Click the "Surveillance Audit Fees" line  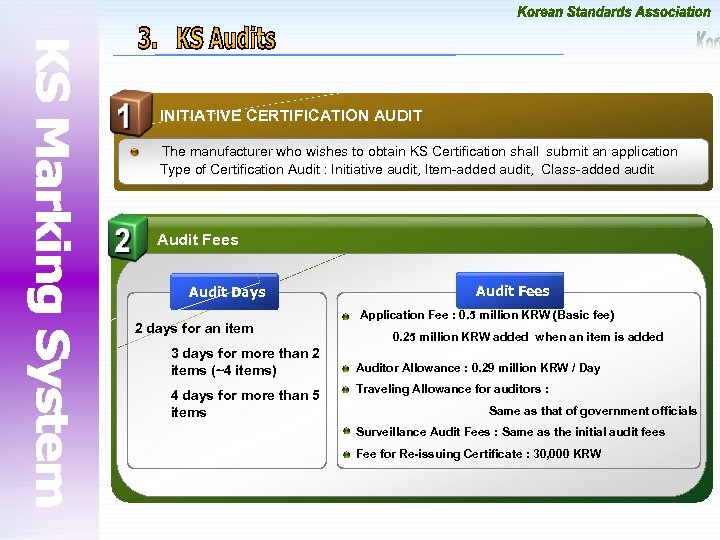point(510,432)
